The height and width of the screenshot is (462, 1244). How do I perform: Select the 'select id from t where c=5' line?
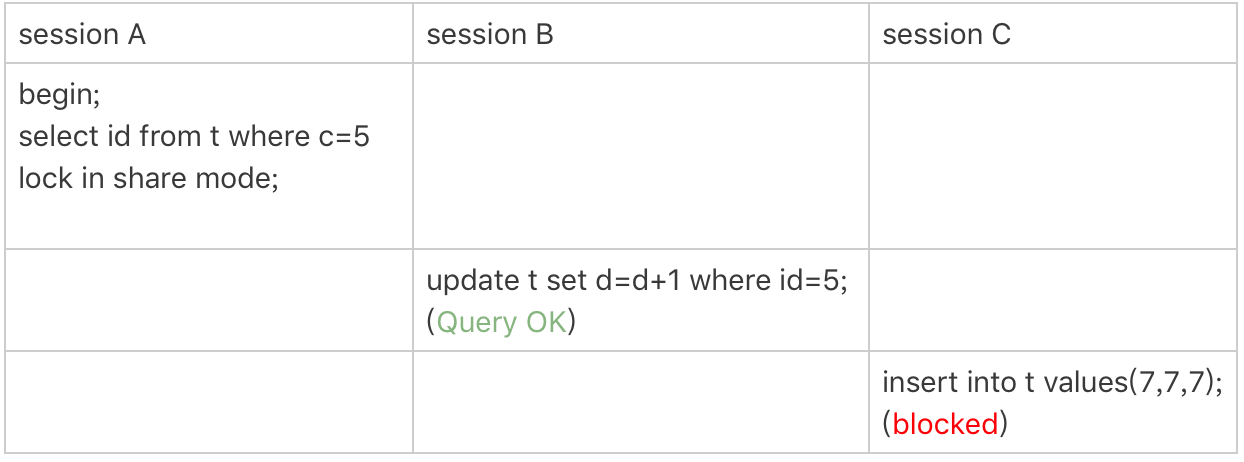tap(194, 137)
